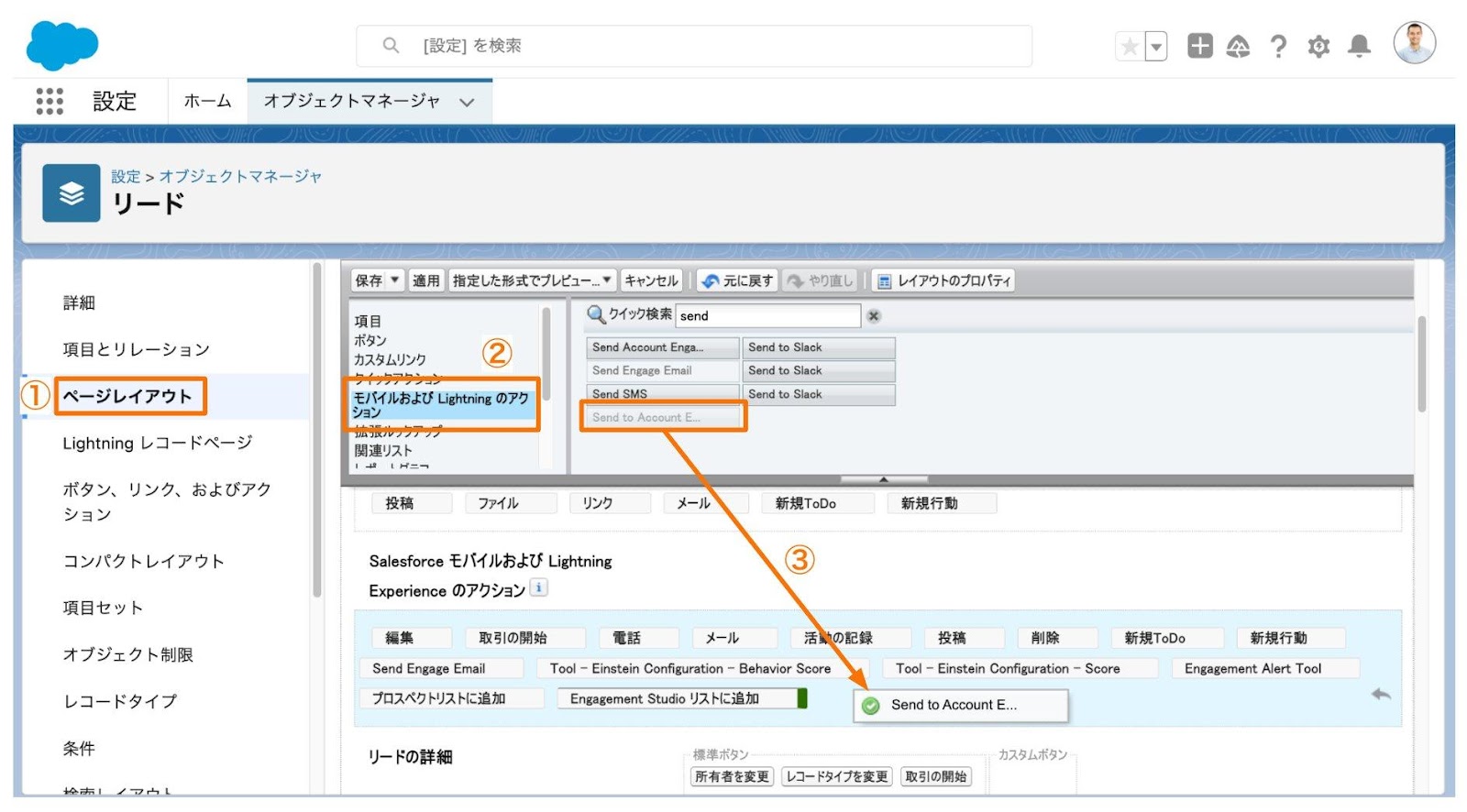The height and width of the screenshot is (812, 1467).
Task: Click the info icon beside Experience のアクション
Action: [539, 587]
